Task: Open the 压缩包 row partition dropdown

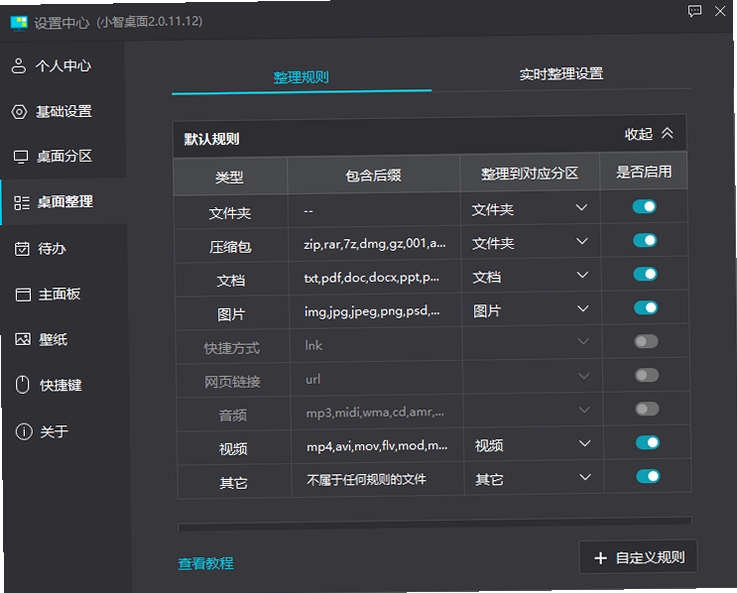Action: [531, 242]
